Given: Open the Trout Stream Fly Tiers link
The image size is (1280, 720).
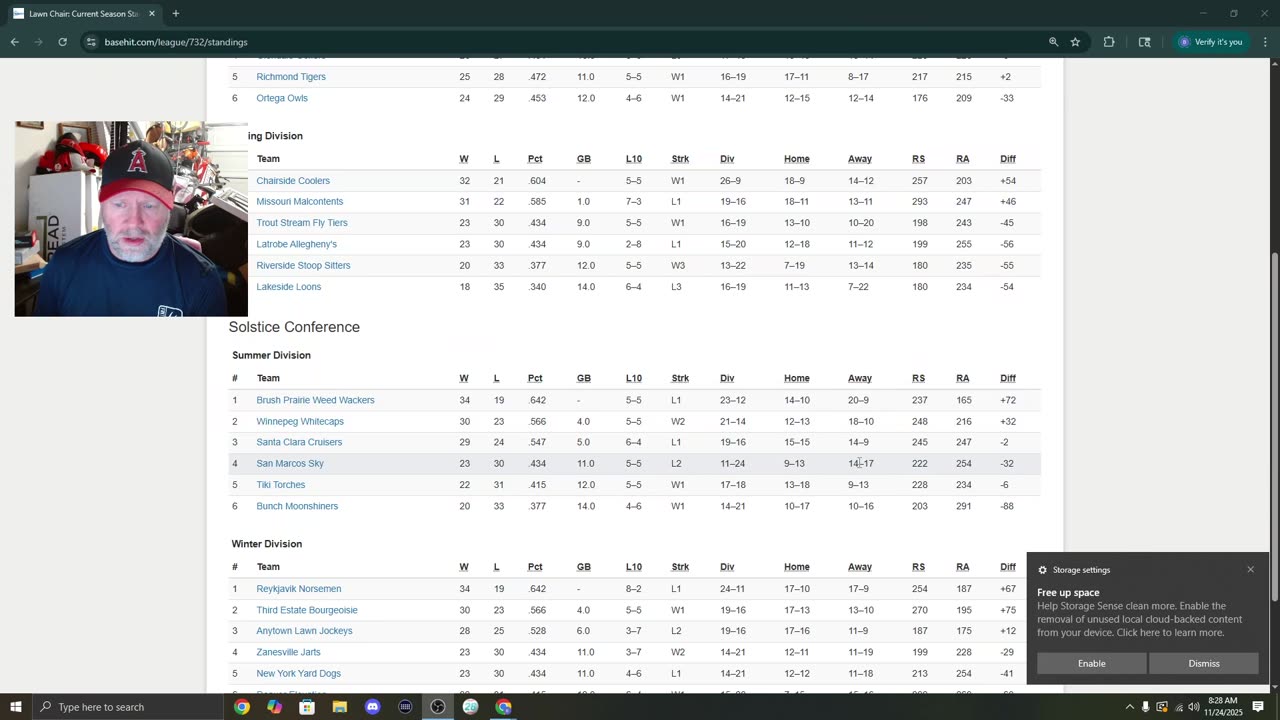Looking at the screenshot, I should point(302,223).
